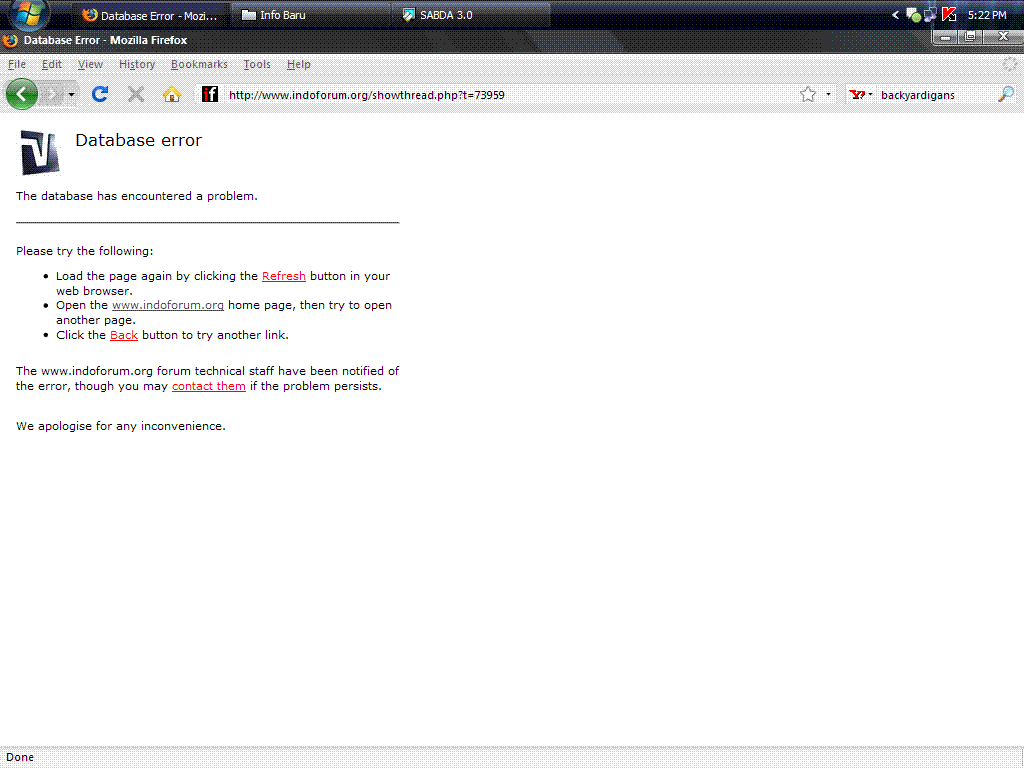Open the Yahoo search engine selector
The image size is (1024, 768).
pyautogui.click(x=861, y=95)
